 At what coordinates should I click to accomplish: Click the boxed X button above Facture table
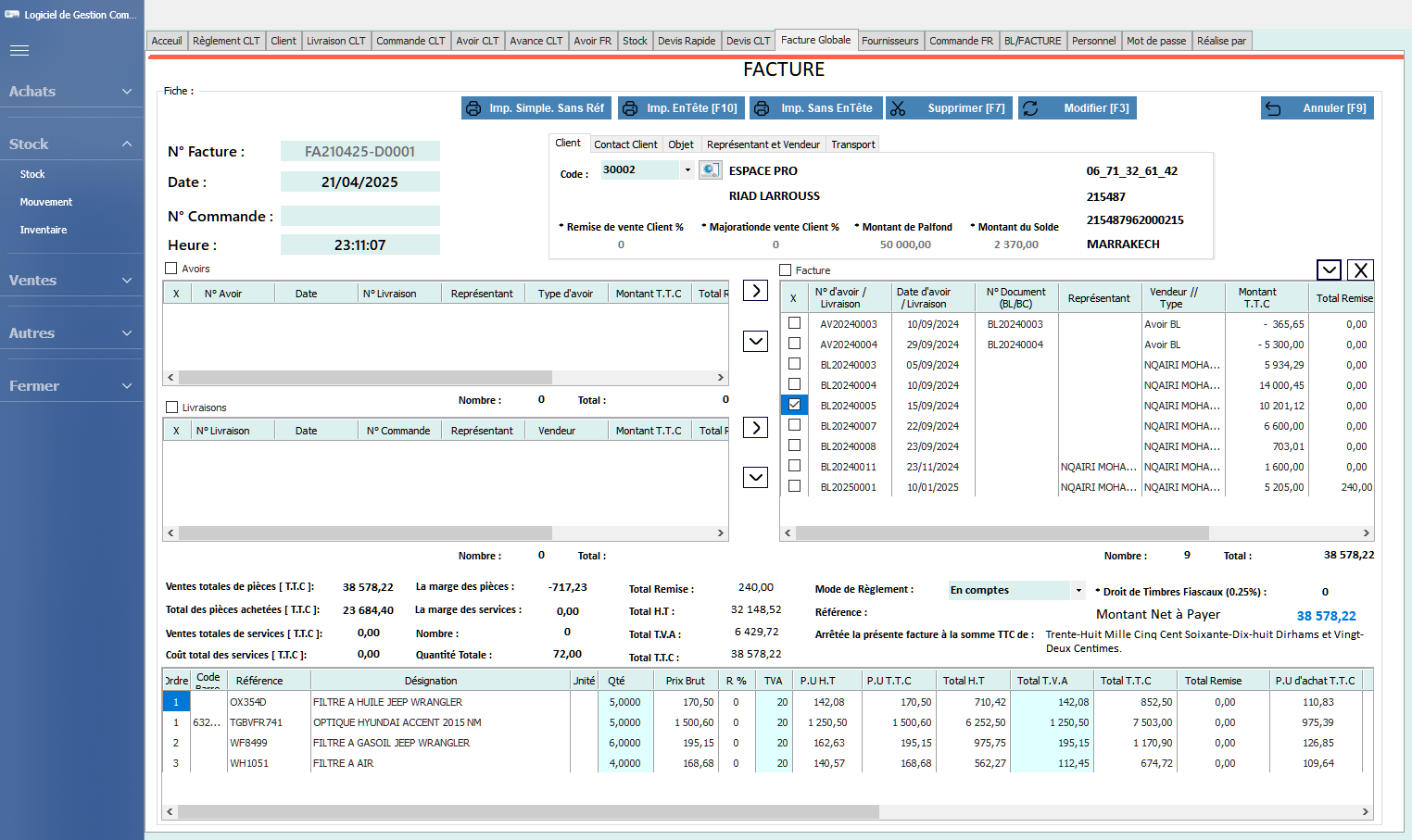coord(1360,270)
